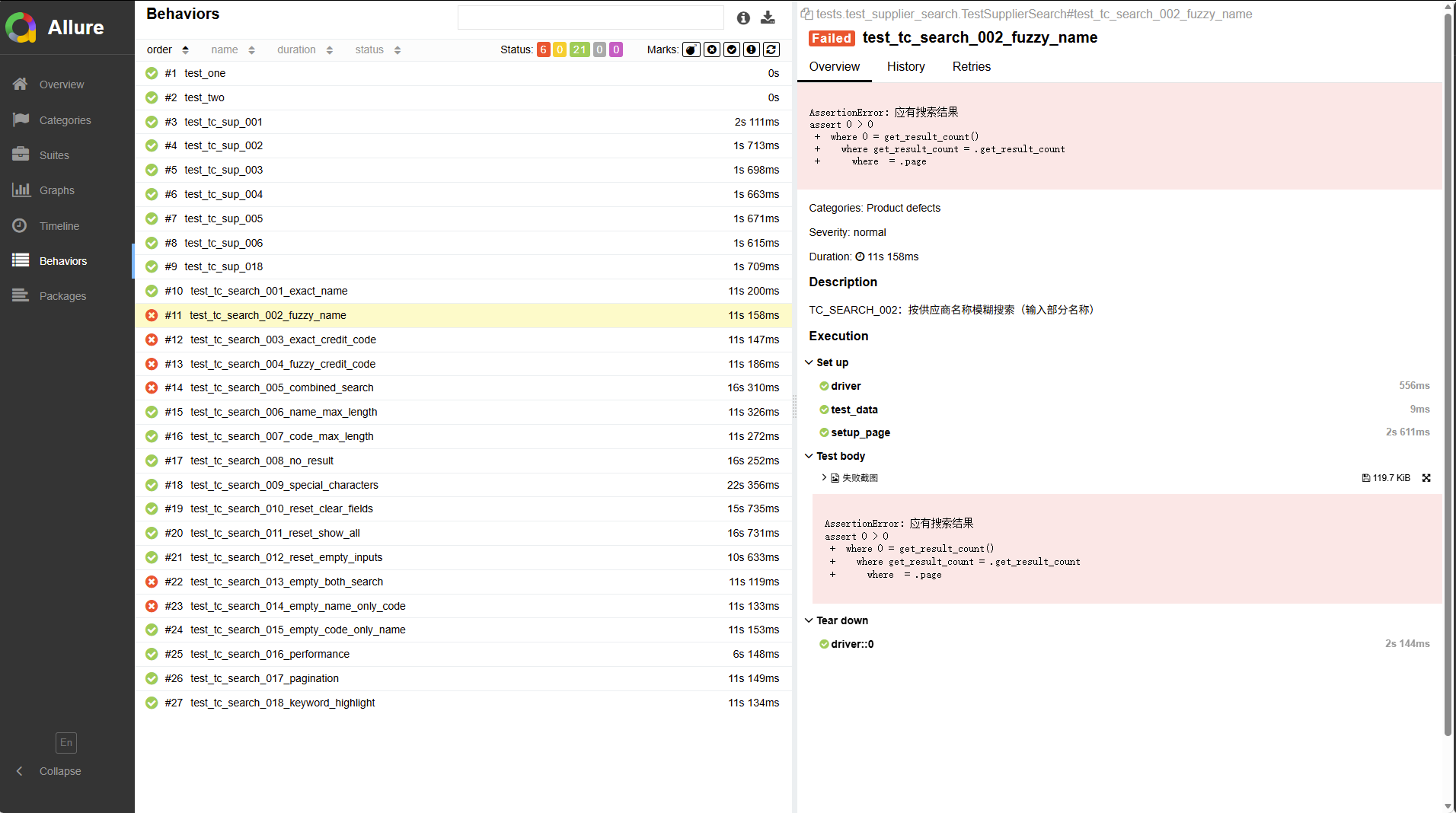This screenshot has height=813, width=1456.
Task: Toggle the new-passed check mark filter
Action: [x=732, y=49]
